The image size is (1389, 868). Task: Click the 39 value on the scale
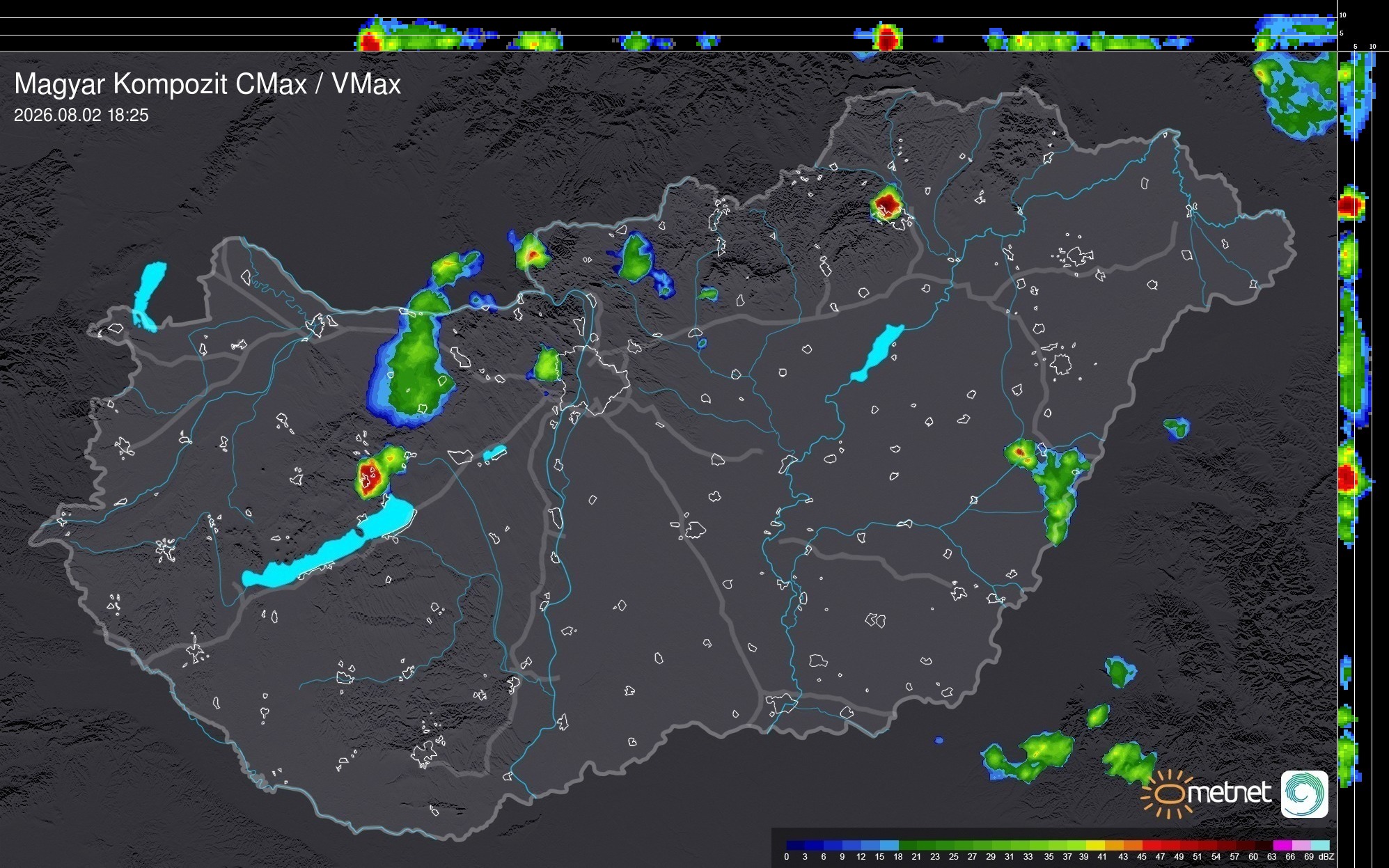1084,857
